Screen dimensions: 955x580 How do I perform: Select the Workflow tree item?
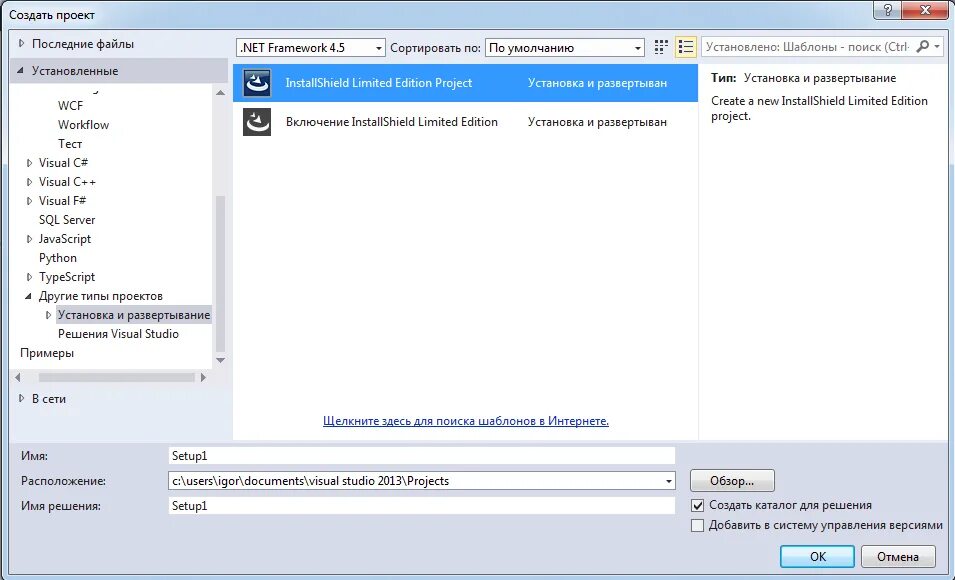click(83, 124)
